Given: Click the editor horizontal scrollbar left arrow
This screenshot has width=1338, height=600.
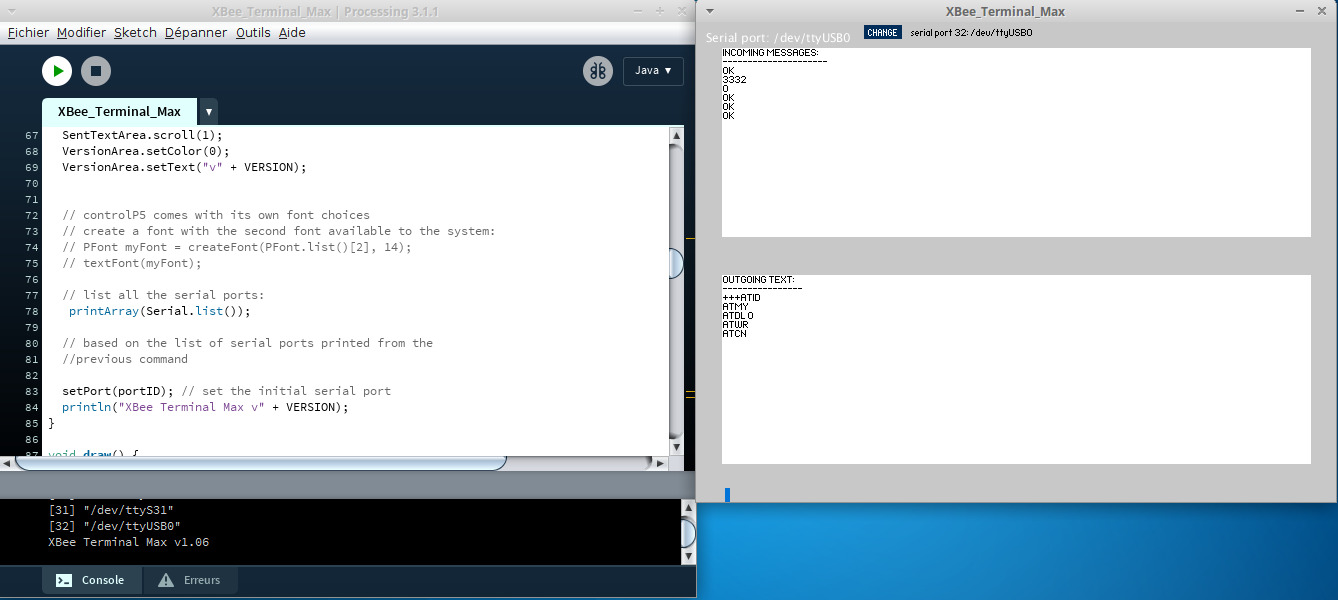Looking at the screenshot, I should point(6,463).
